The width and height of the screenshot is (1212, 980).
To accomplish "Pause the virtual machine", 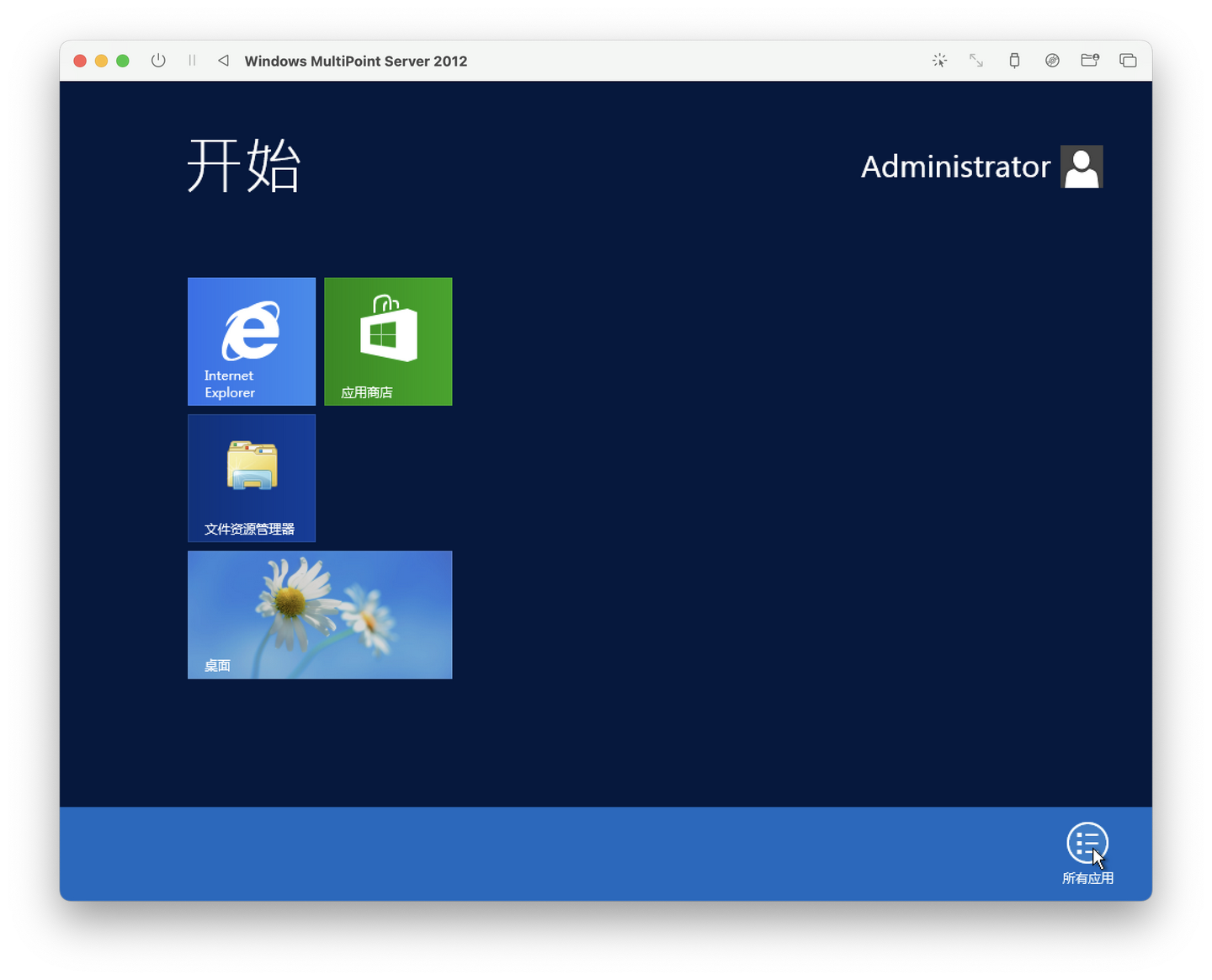I will pyautogui.click(x=192, y=61).
